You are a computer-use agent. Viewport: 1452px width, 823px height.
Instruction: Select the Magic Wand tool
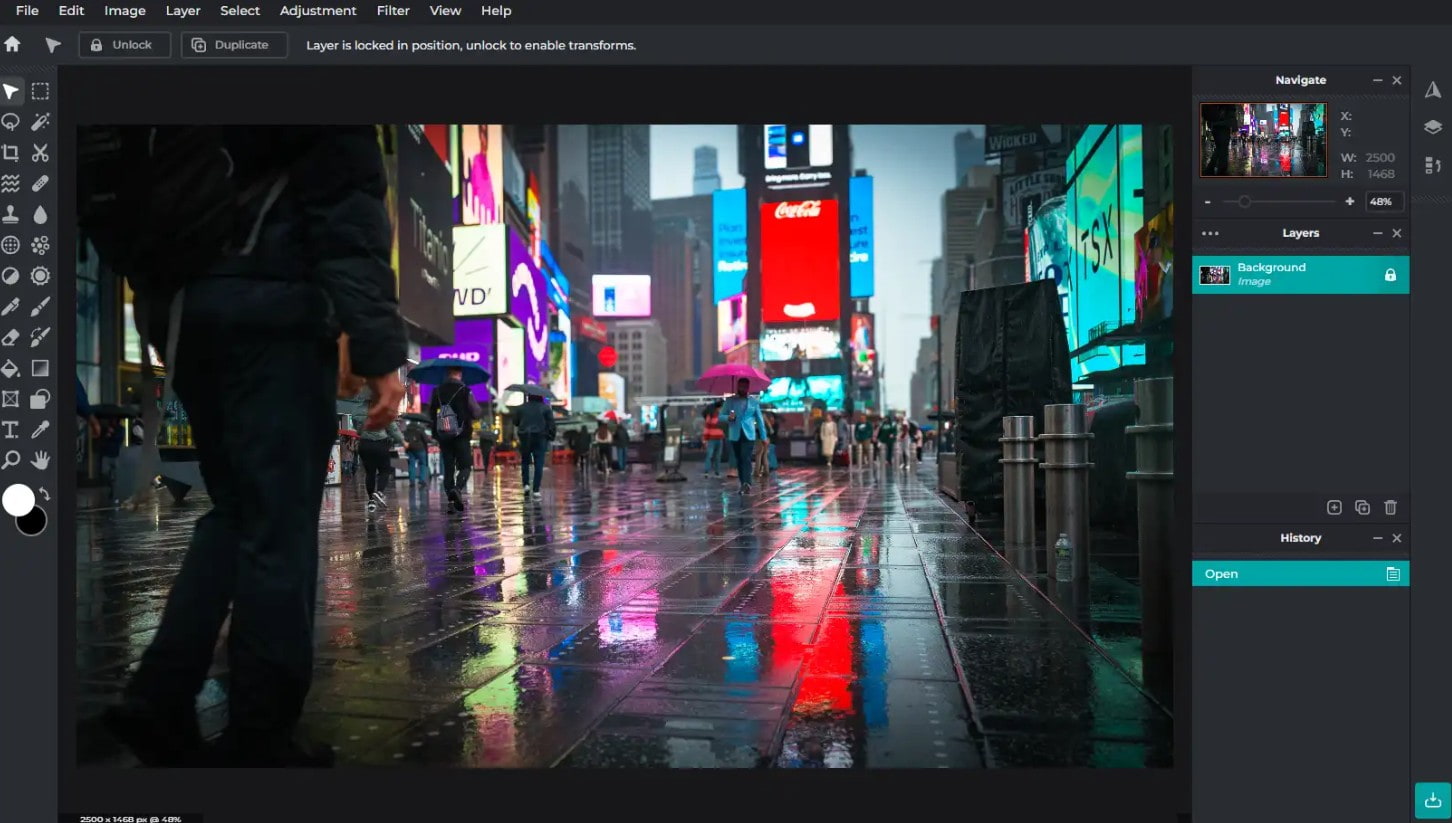pyautogui.click(x=40, y=122)
